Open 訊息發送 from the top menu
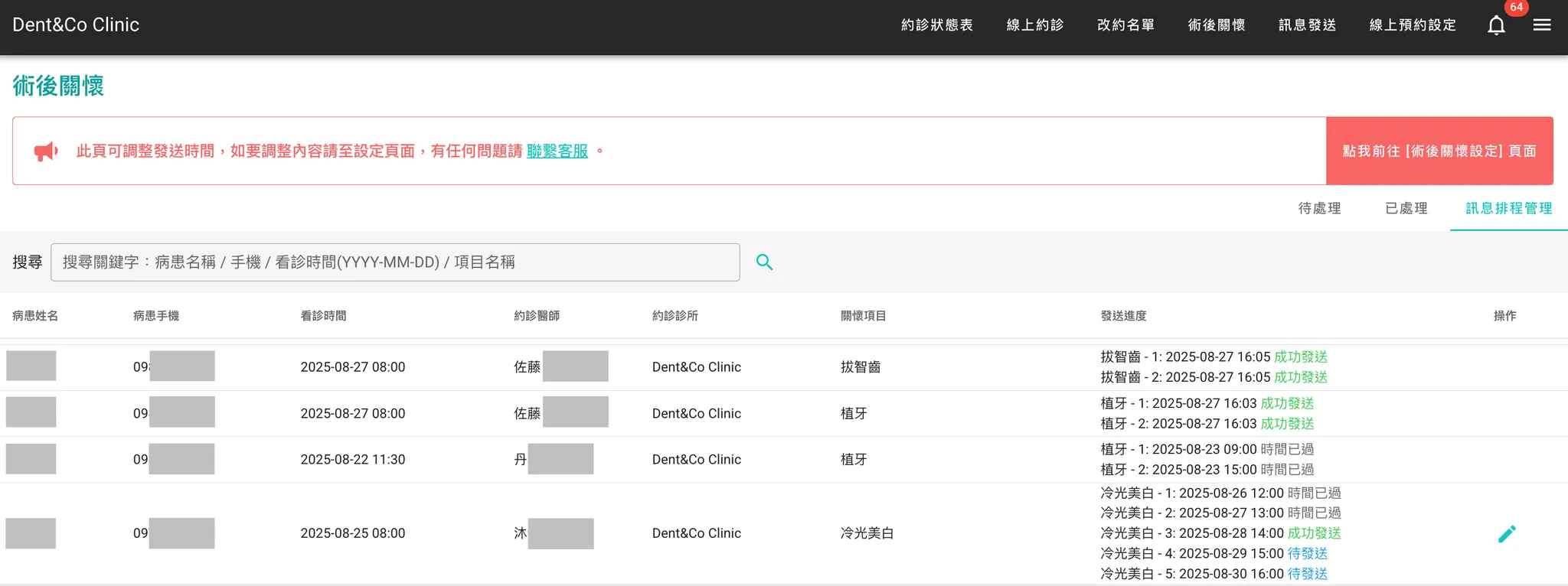 [1307, 25]
